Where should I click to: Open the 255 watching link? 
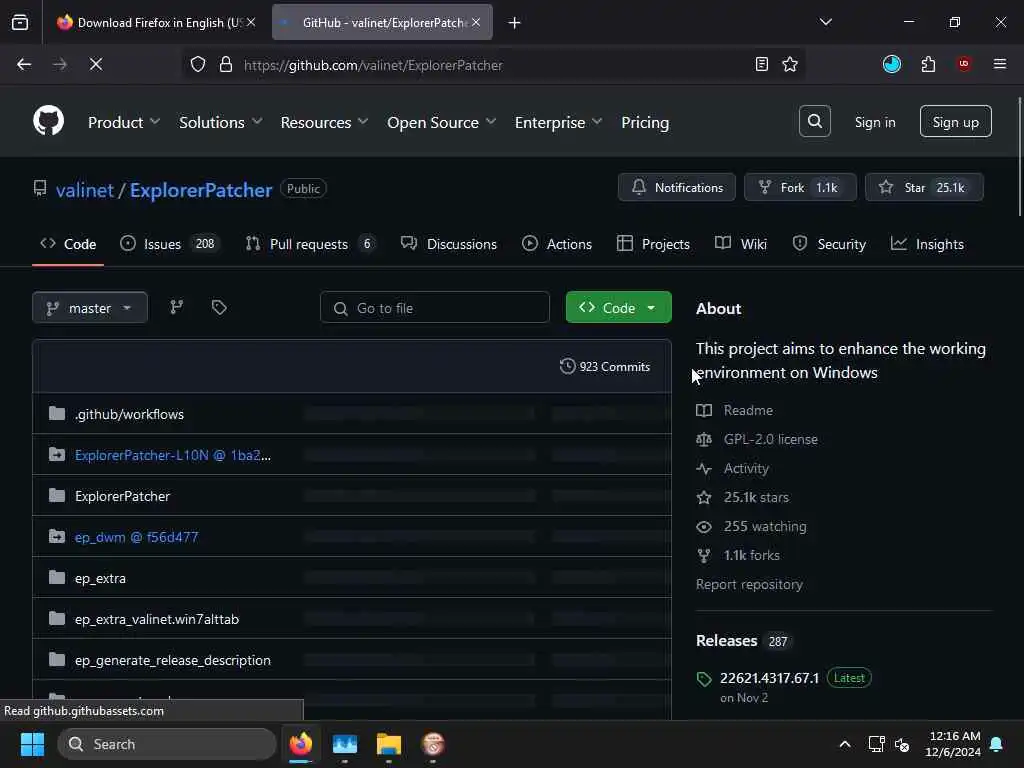pyautogui.click(x=765, y=526)
